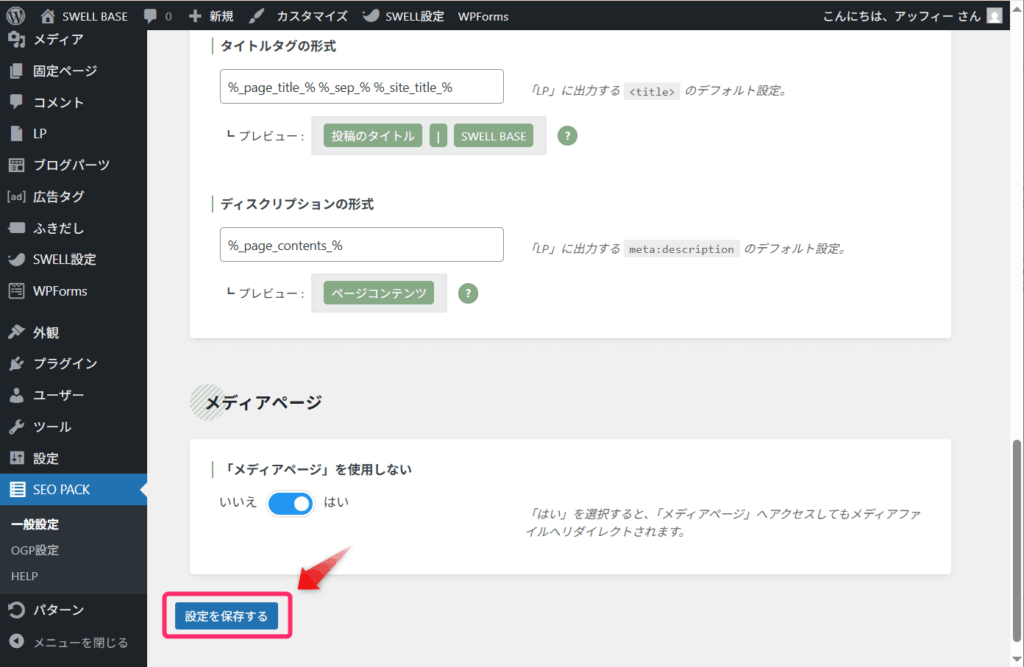Click こんにちは、アッフィー さん account link
The height and width of the screenshot is (667, 1024).
coord(901,16)
